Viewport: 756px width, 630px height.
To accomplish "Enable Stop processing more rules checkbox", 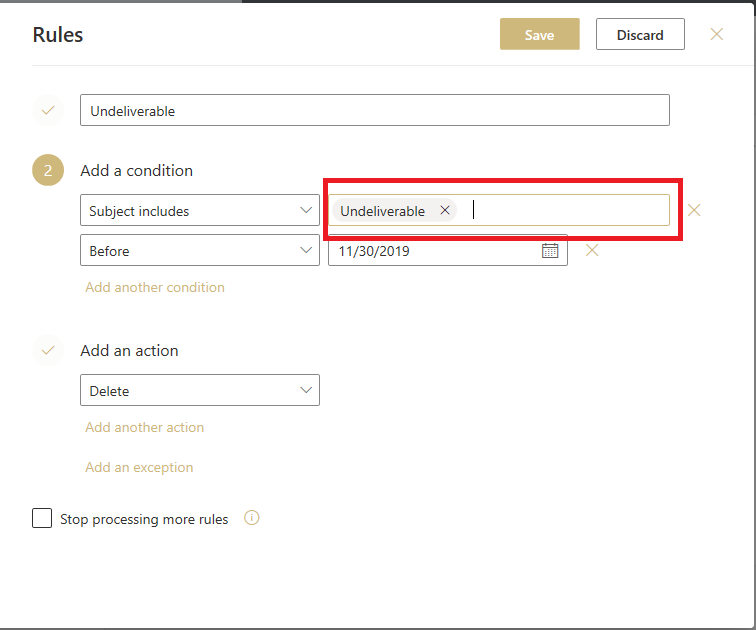I will 42,518.
